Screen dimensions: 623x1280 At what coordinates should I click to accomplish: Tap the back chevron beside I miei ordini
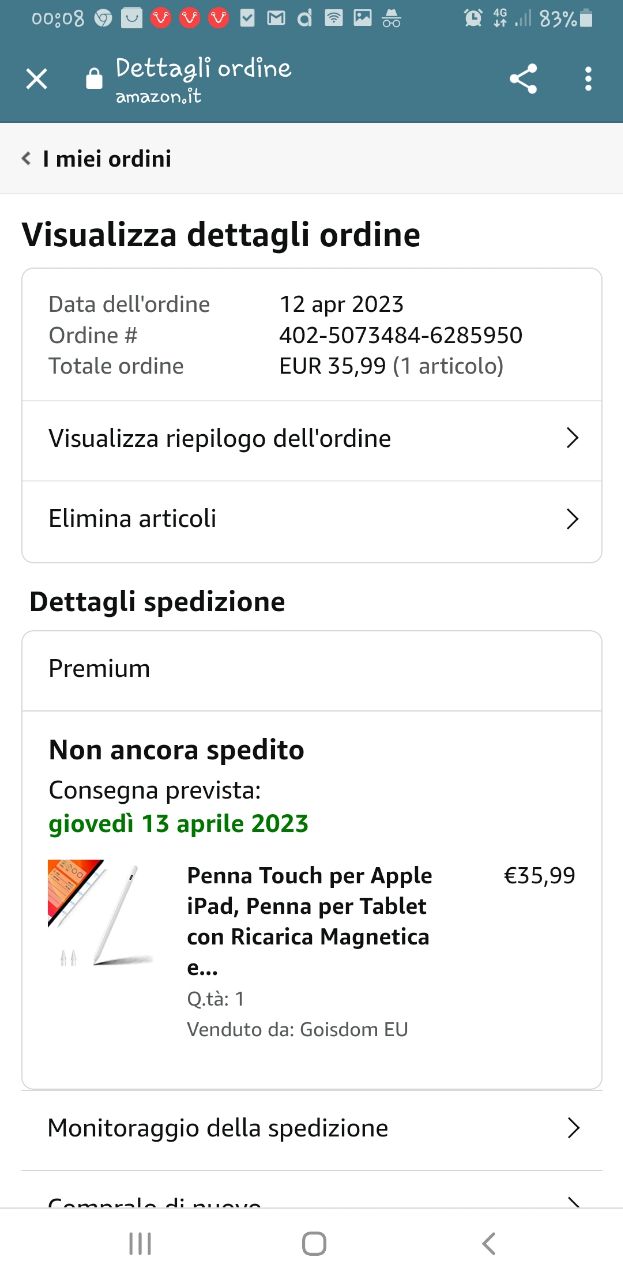tap(27, 158)
